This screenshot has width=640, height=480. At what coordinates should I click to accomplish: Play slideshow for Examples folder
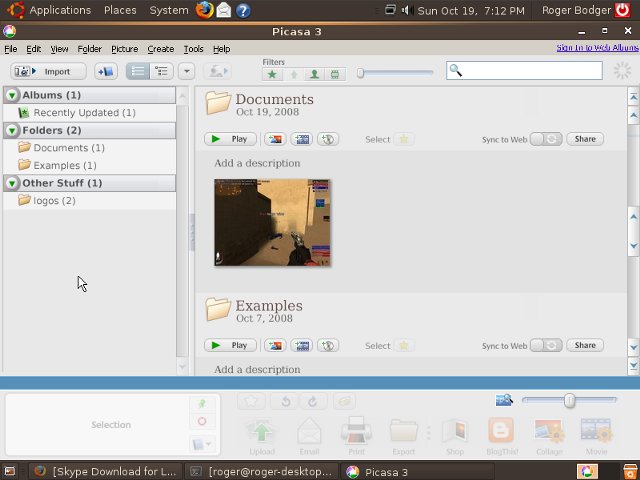(230, 345)
